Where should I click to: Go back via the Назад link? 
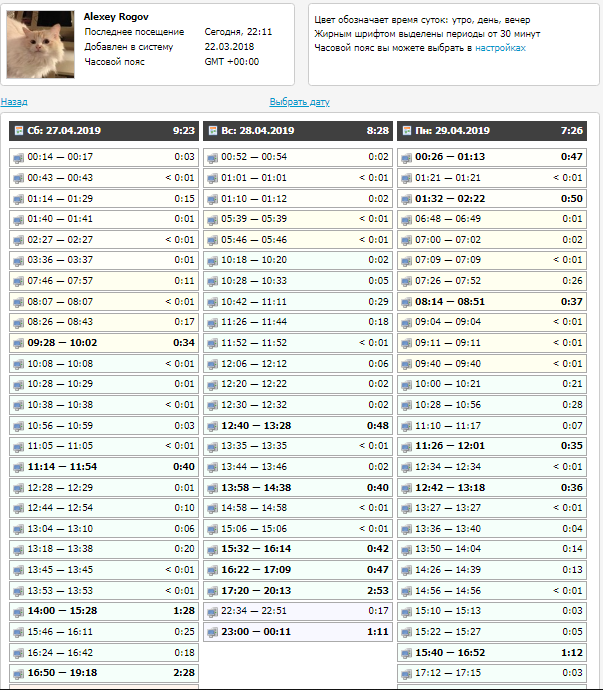click(14, 102)
